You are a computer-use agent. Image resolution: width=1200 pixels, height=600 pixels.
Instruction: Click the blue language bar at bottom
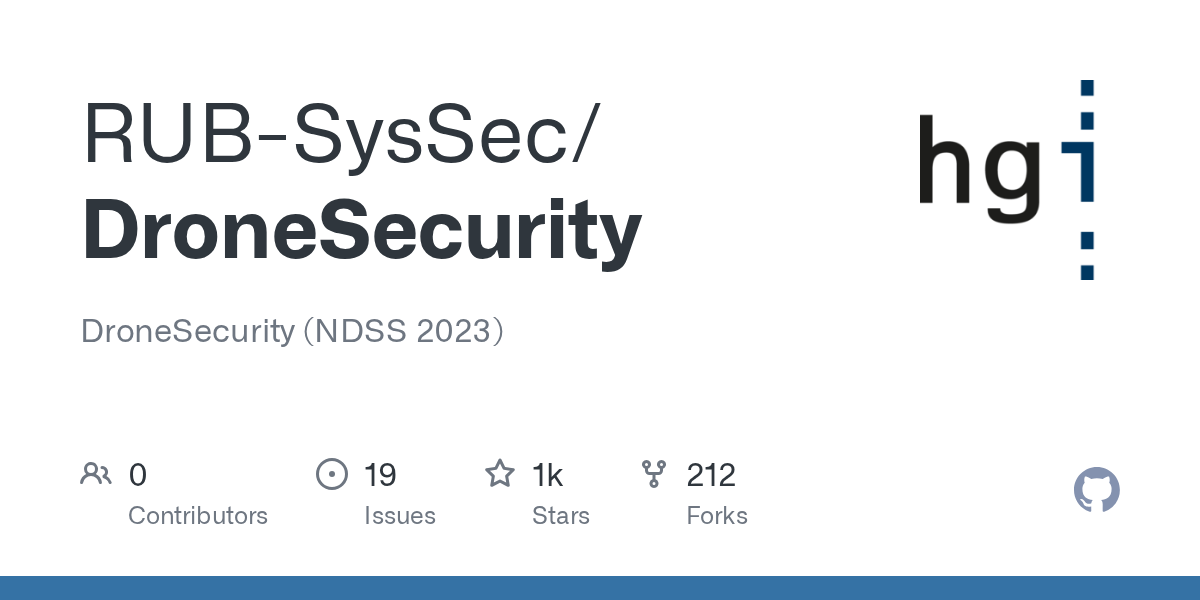click(x=600, y=588)
